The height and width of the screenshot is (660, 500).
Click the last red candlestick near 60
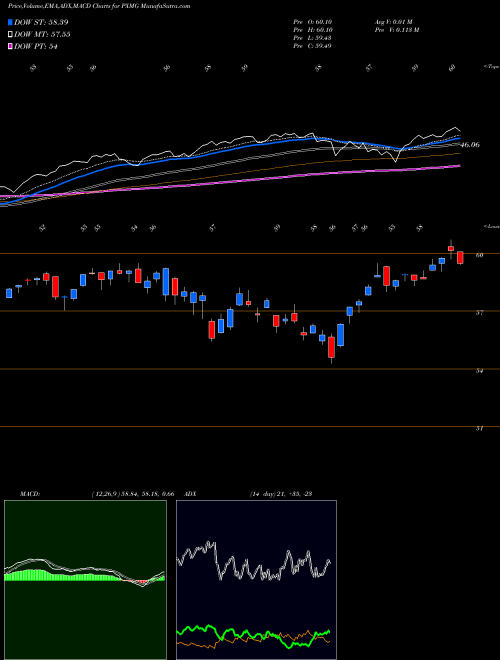[x=460, y=258]
